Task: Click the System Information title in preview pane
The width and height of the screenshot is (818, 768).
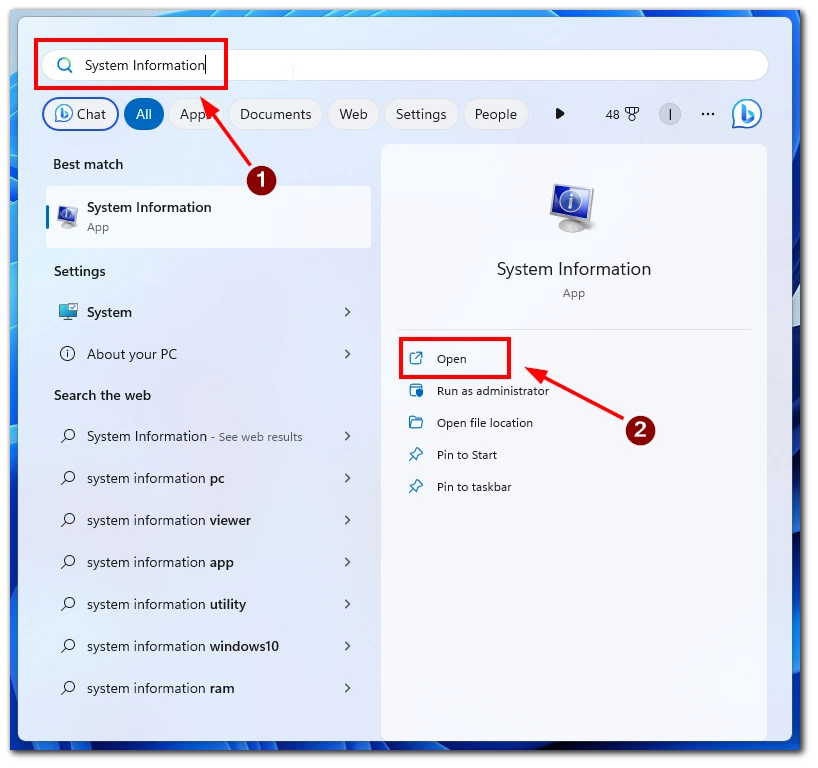Action: 574,269
